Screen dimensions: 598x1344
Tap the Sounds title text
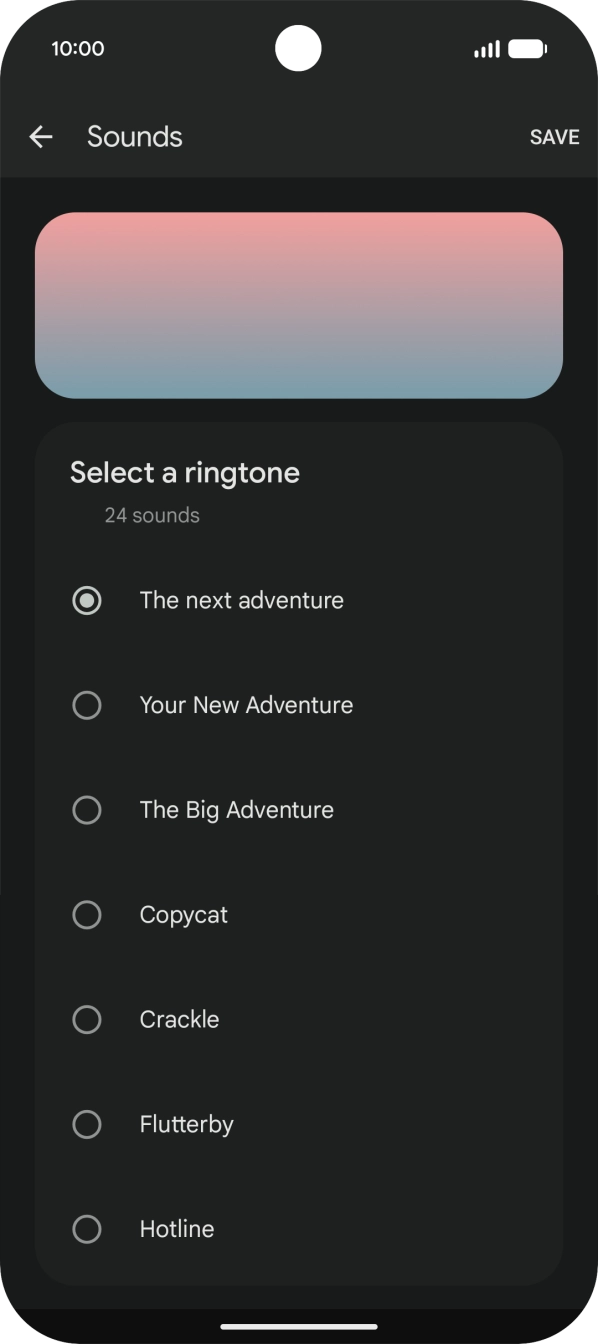tap(134, 137)
